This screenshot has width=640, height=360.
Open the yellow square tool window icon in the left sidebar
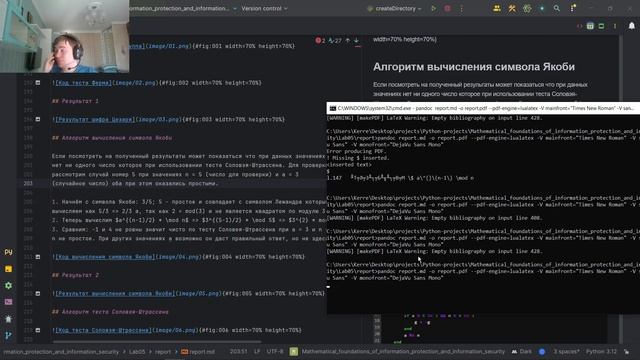pyautogui.click(x=8, y=269)
